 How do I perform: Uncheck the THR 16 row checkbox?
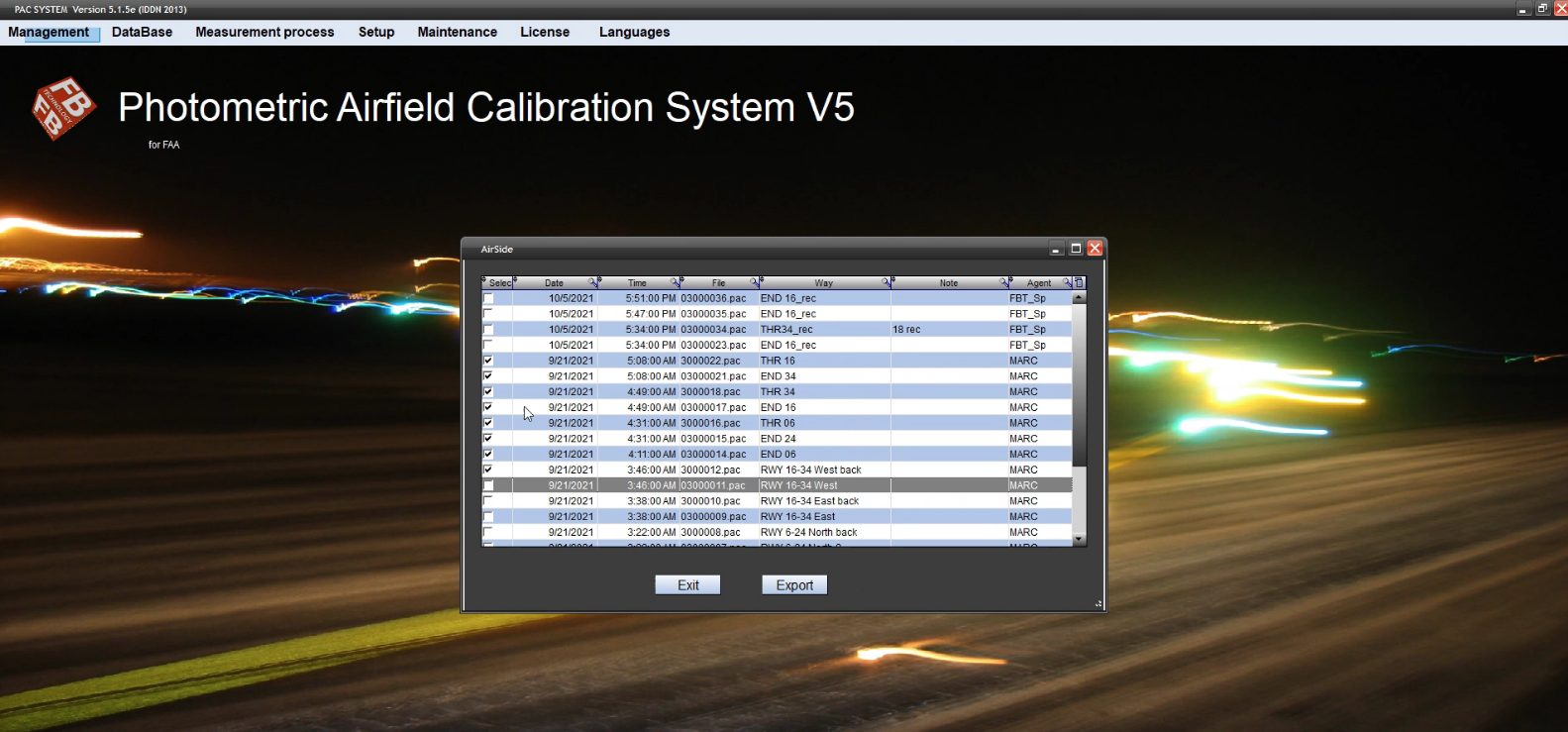coord(488,361)
